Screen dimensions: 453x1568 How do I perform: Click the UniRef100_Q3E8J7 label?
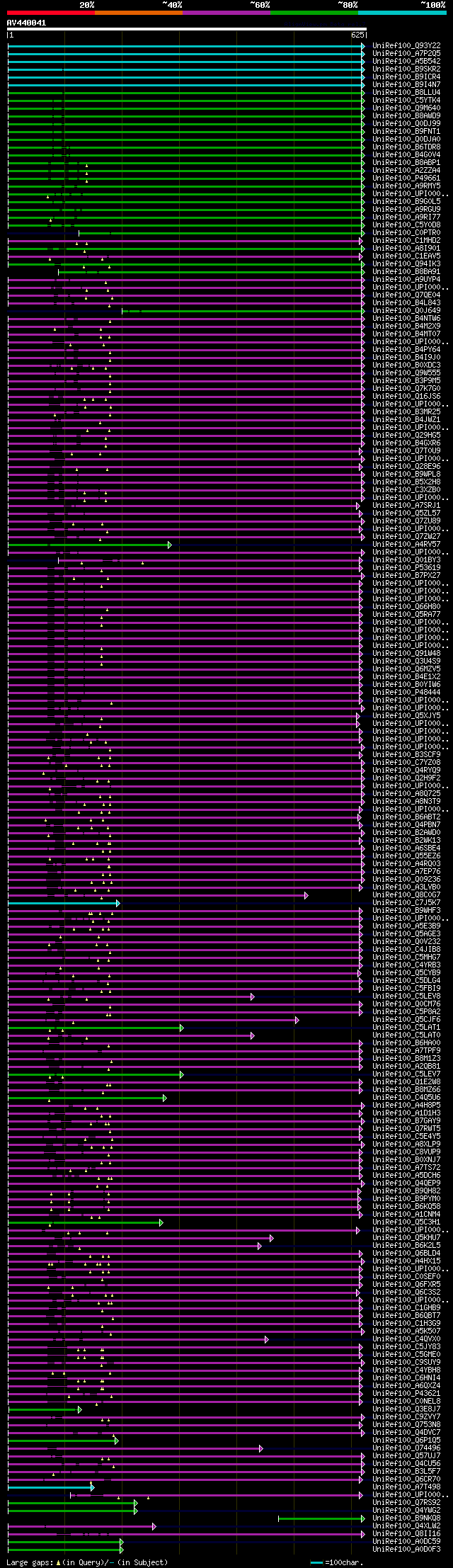pyautogui.click(x=406, y=1409)
